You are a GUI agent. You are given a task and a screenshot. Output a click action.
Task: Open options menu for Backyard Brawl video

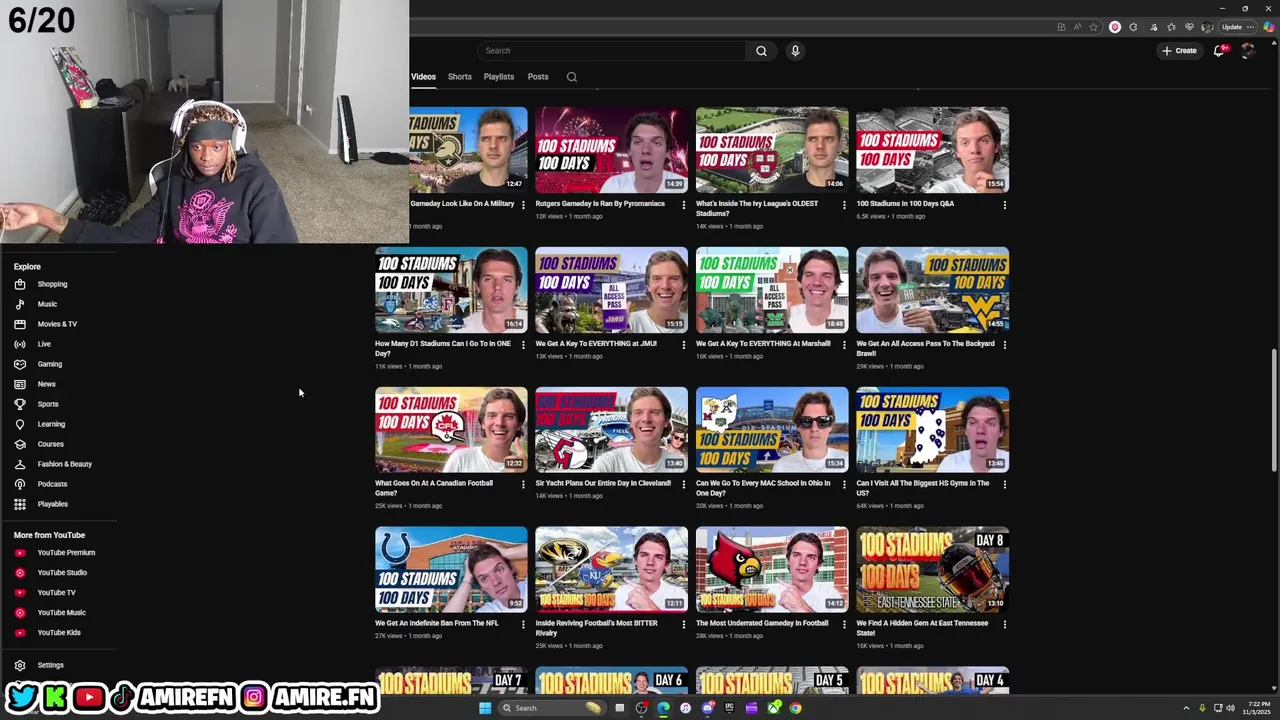(x=1004, y=345)
